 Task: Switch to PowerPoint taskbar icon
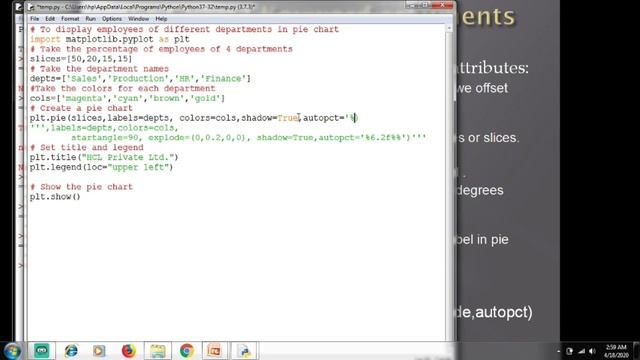coord(215,351)
